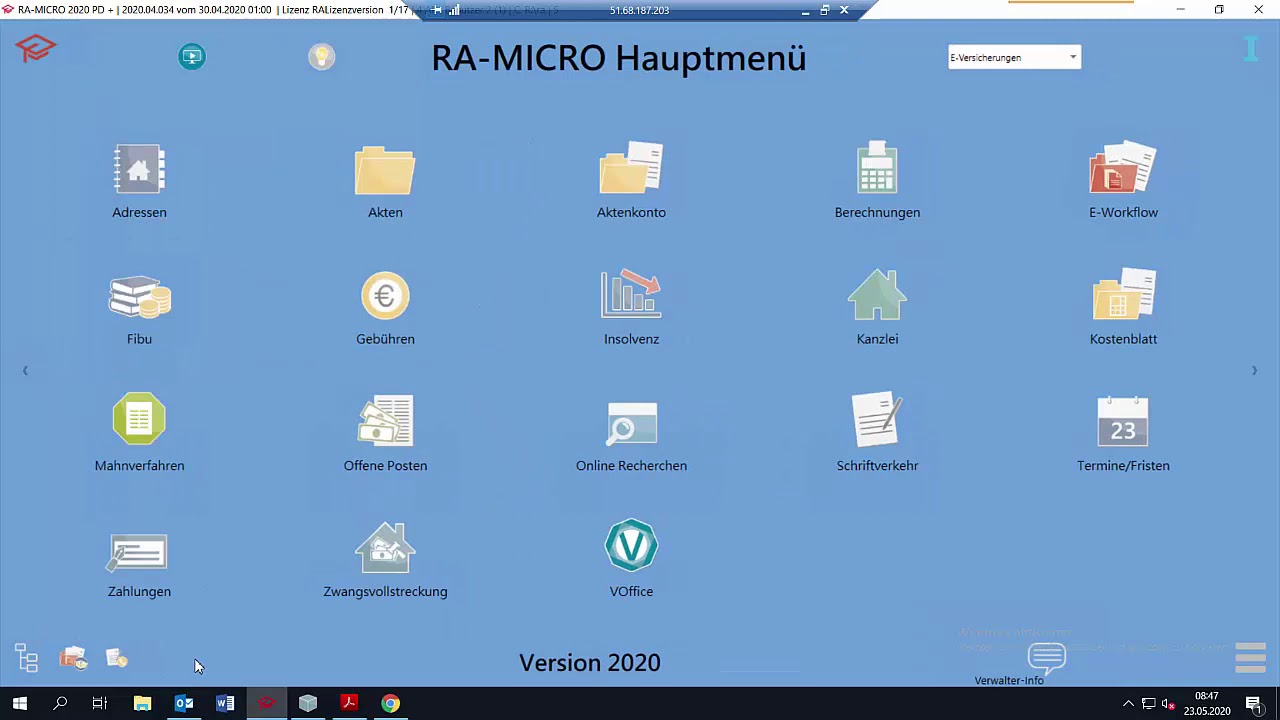Image resolution: width=1280 pixels, height=720 pixels.
Task: Click the red folder icon beside tree icon
Action: click(x=73, y=658)
